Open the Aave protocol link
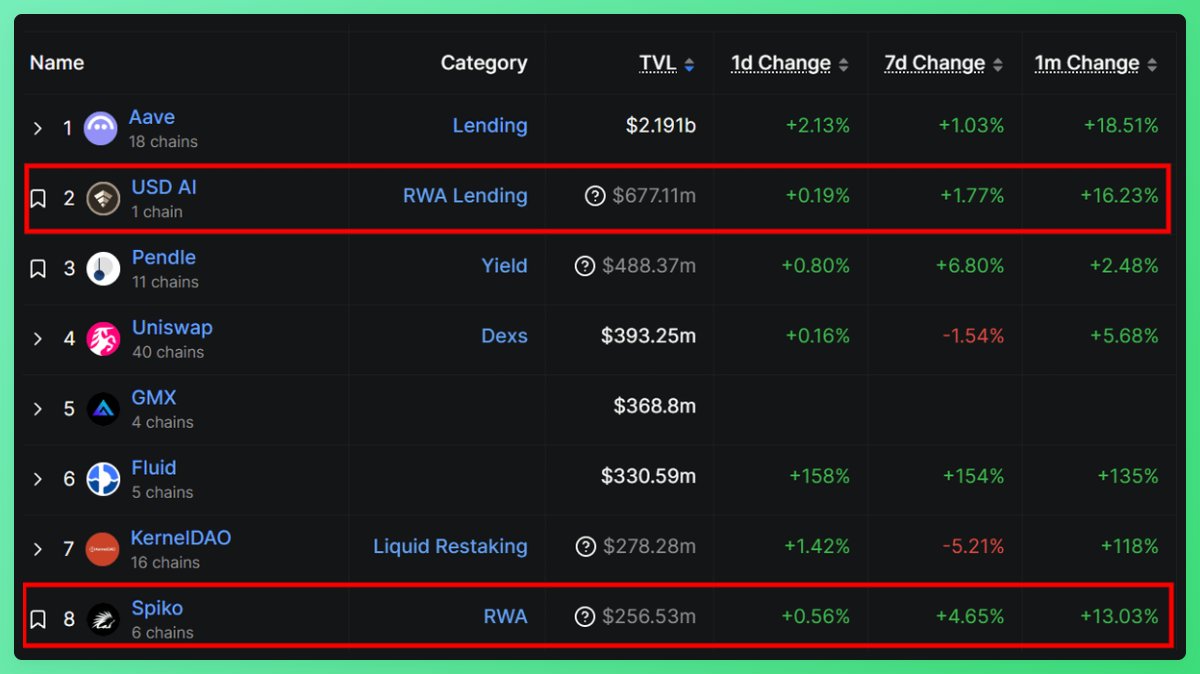The width and height of the screenshot is (1200, 674). click(x=152, y=117)
